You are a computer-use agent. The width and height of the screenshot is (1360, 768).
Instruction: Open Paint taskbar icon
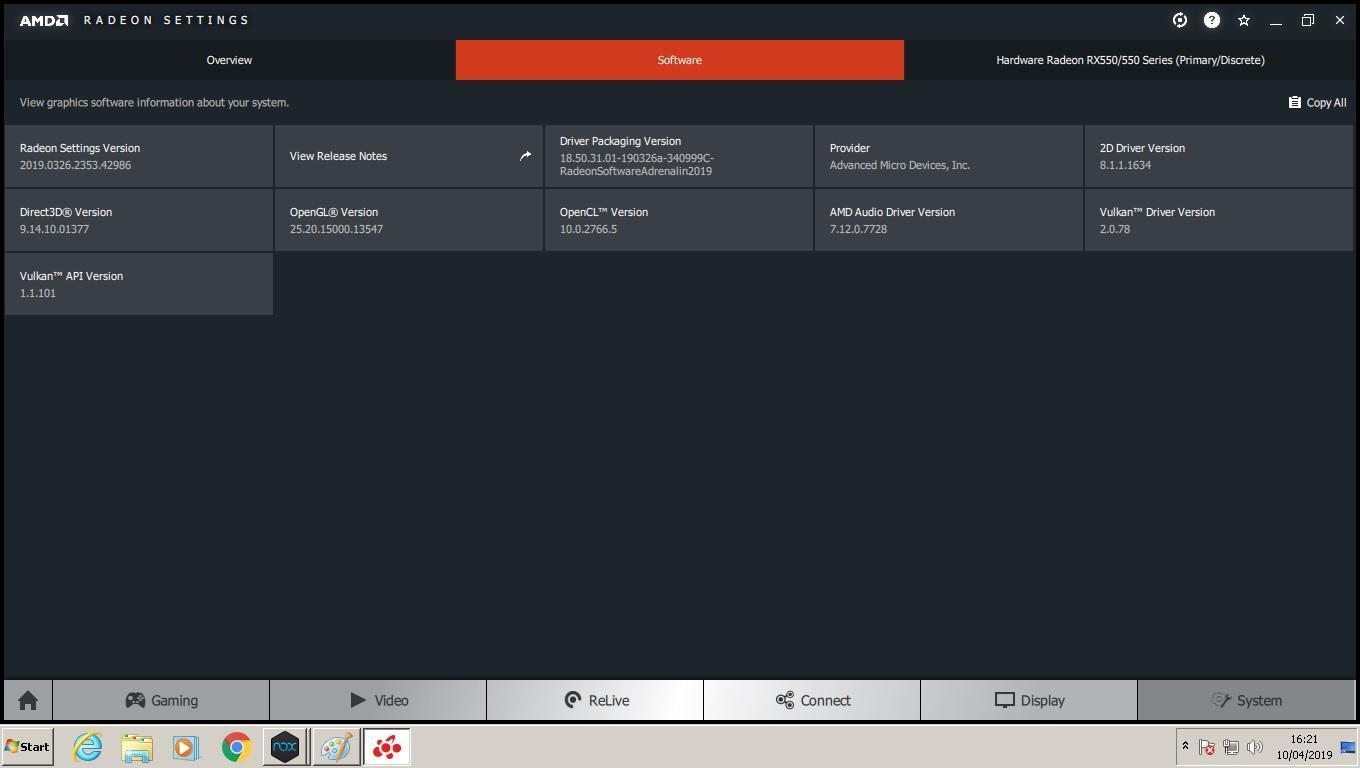coord(336,747)
